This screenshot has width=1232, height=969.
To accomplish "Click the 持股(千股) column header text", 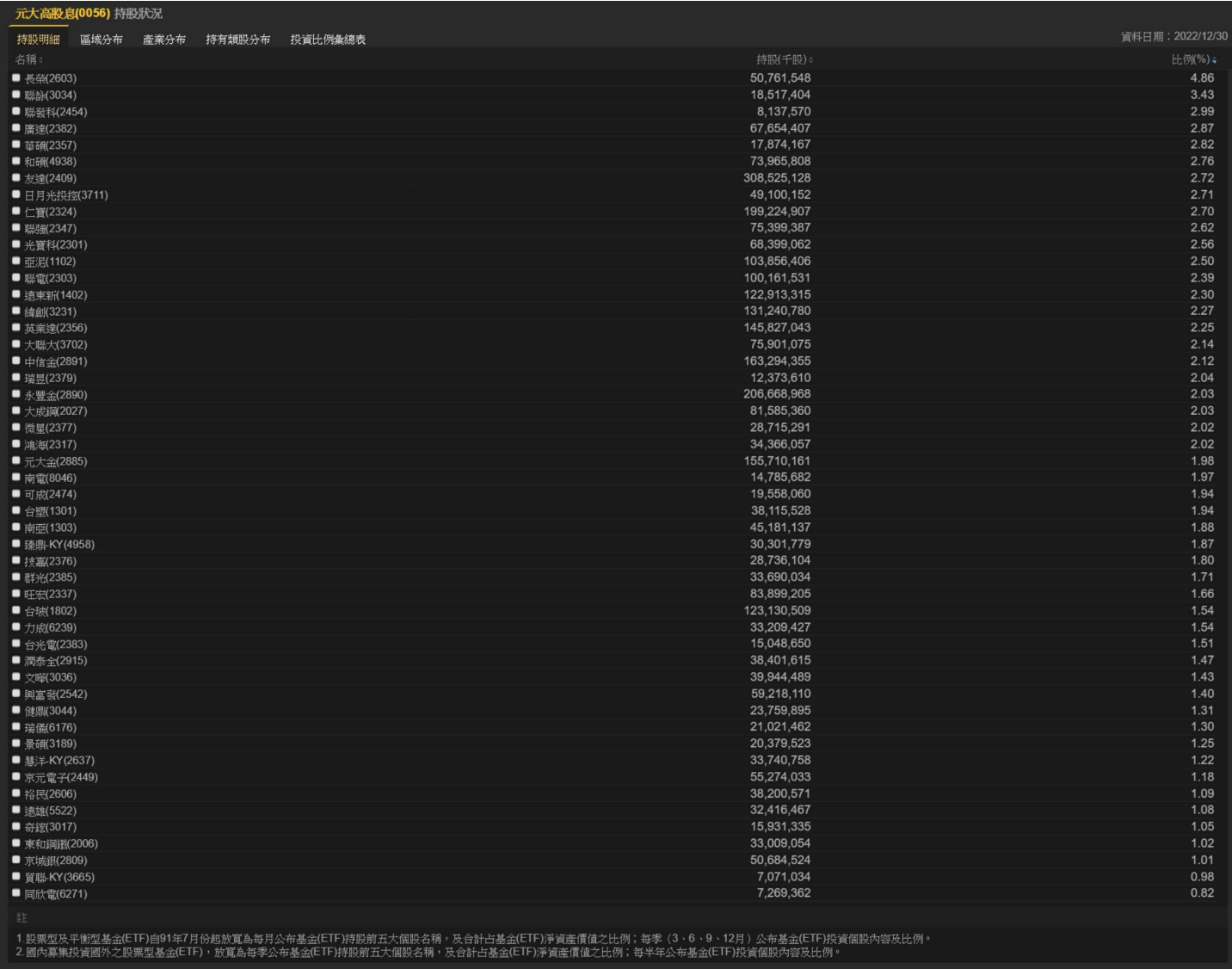I will pos(781,59).
